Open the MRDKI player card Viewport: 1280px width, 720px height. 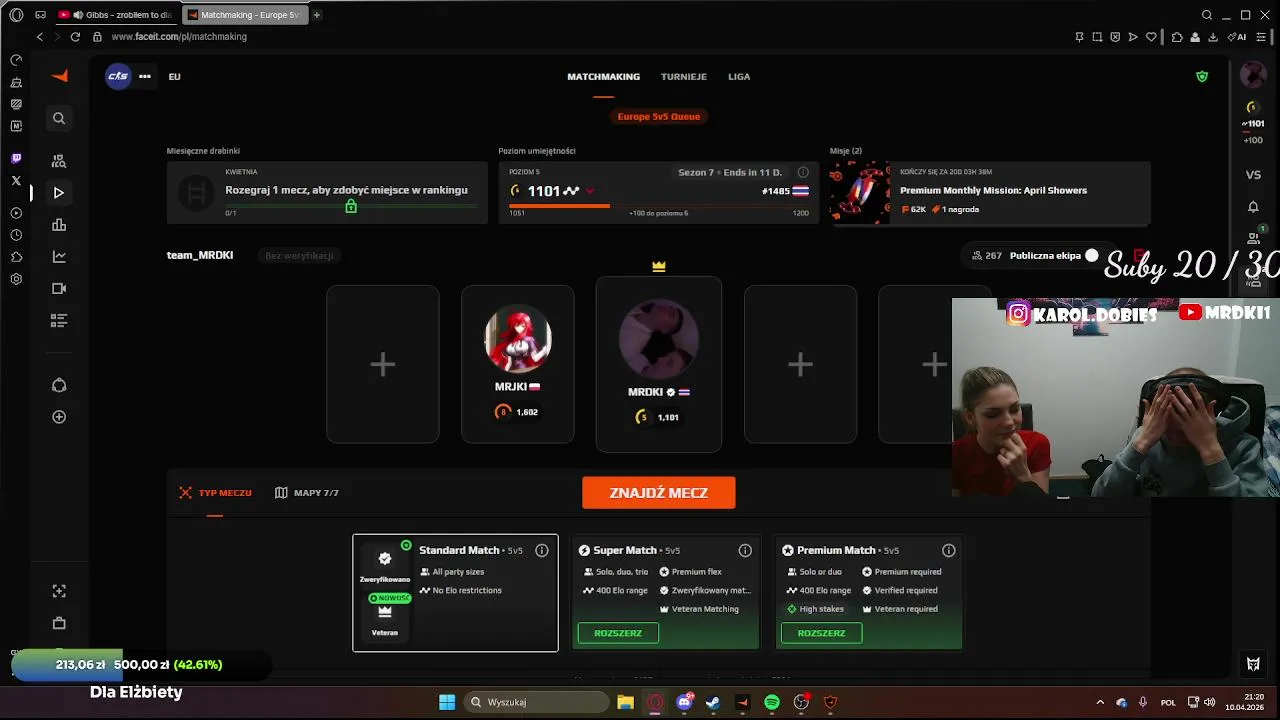pos(659,364)
